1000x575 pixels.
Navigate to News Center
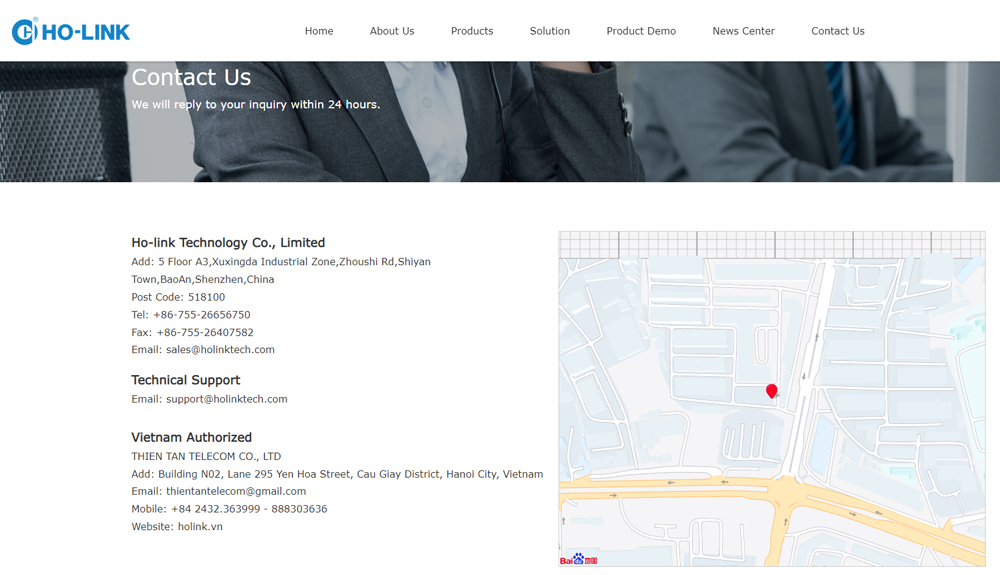tap(743, 31)
